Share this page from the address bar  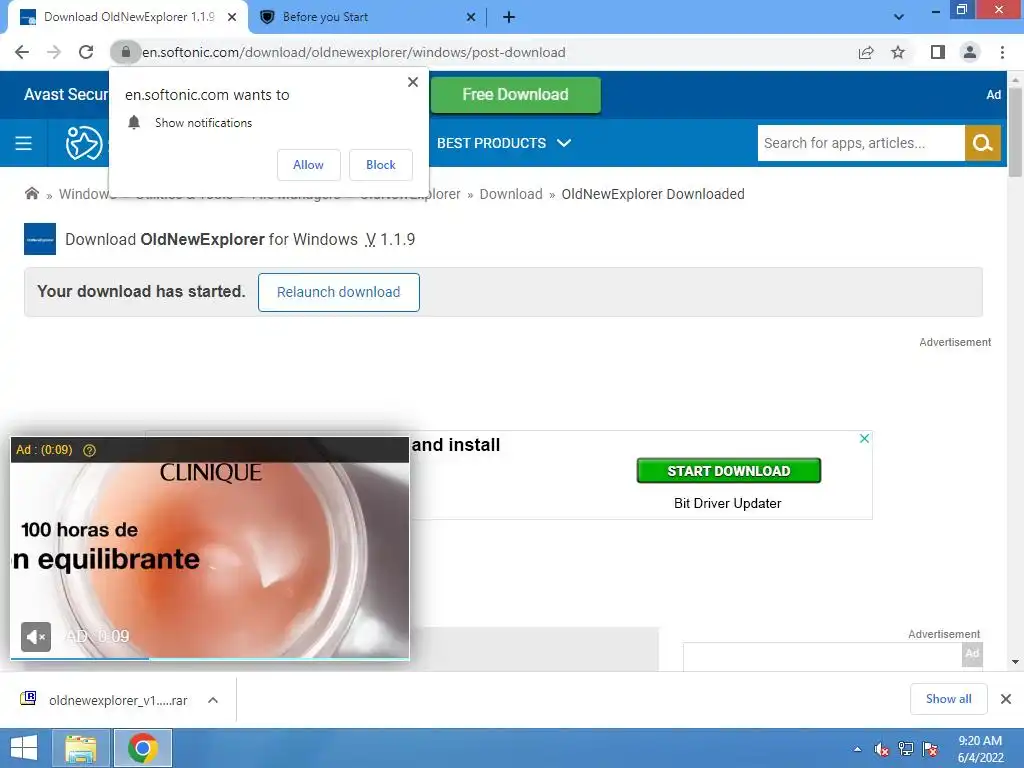[866, 52]
